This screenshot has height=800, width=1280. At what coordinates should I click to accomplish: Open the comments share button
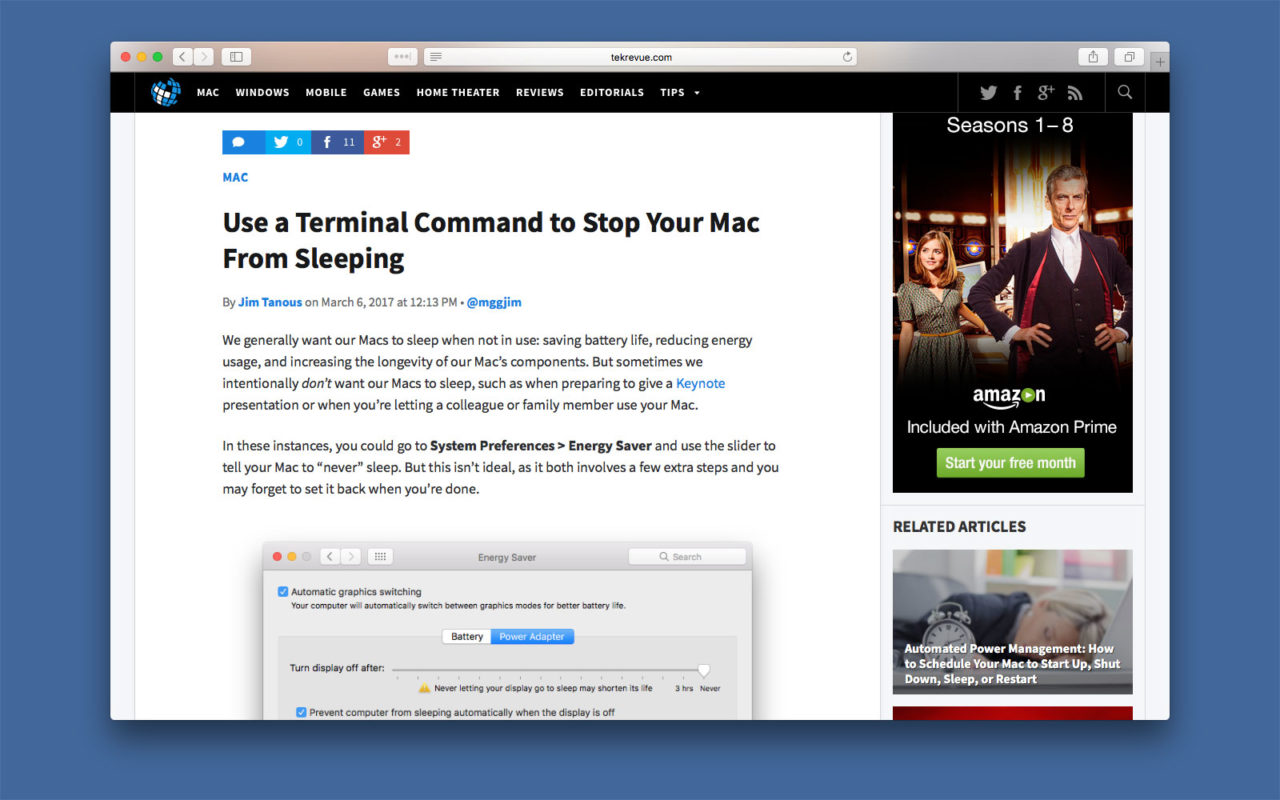[x=244, y=142]
